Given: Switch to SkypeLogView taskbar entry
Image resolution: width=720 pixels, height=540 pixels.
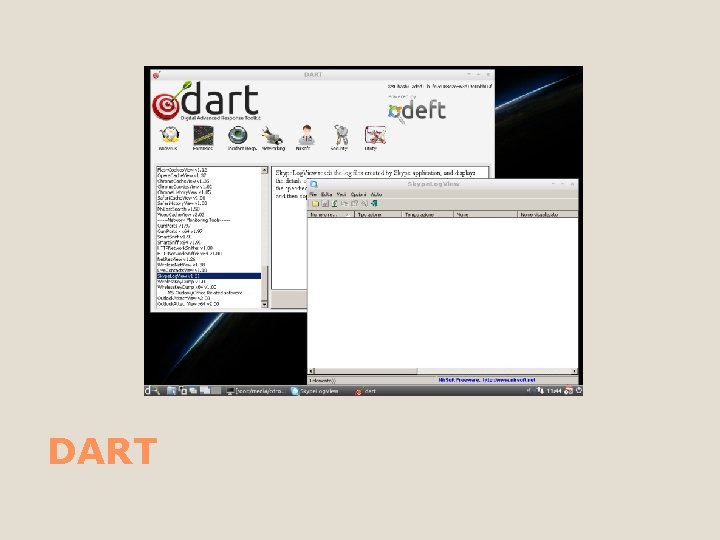Looking at the screenshot, I should point(315,391).
